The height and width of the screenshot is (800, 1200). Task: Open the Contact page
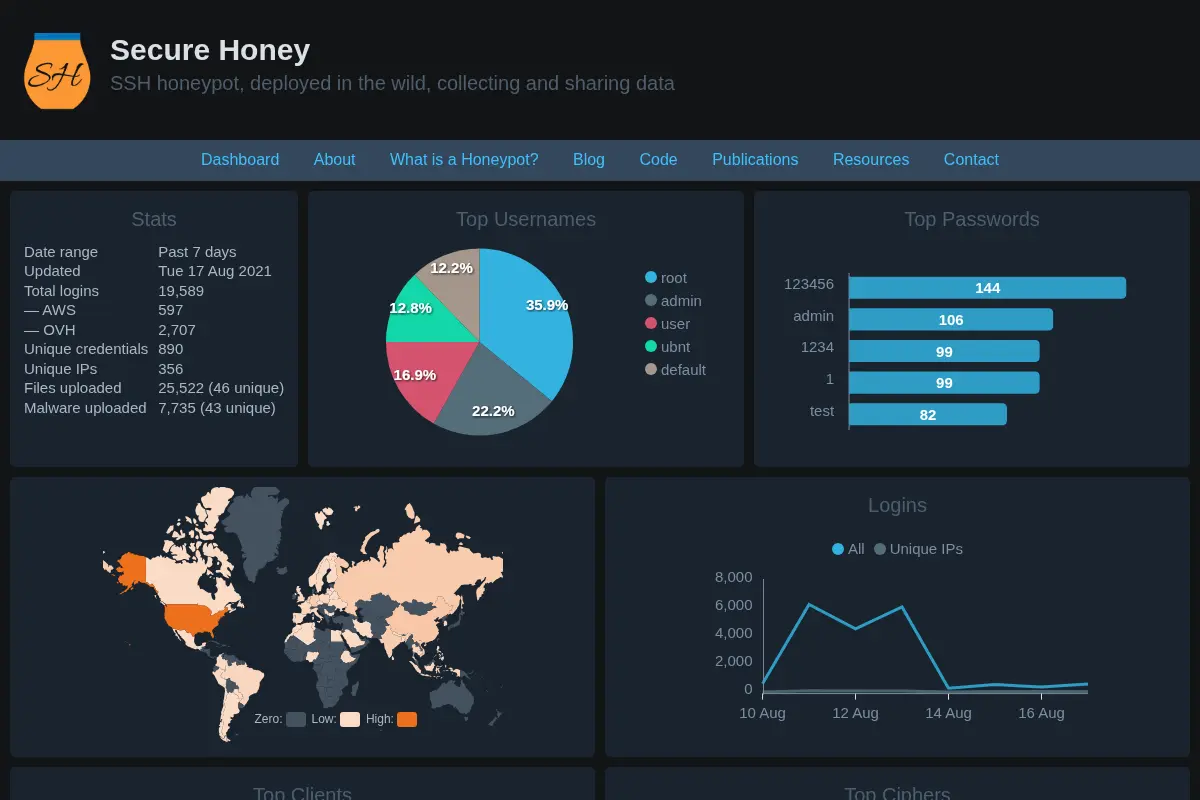971,160
